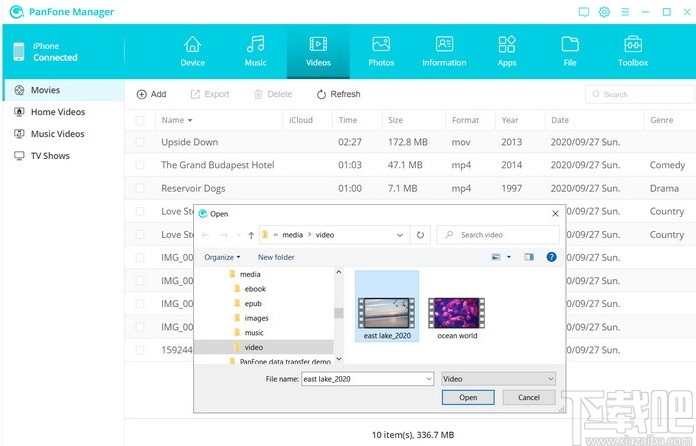Open the Toolbox tab
Image resolution: width=696 pixels, height=446 pixels.
633,51
